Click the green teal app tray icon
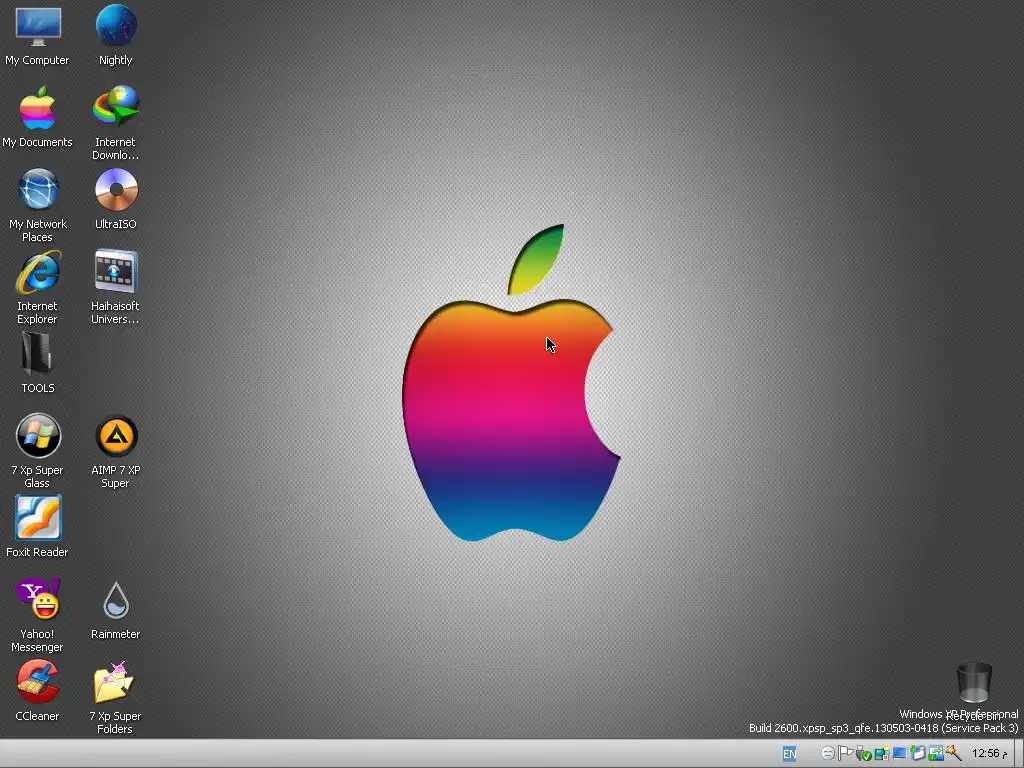Image resolution: width=1024 pixels, height=768 pixels. pyautogui.click(x=882, y=753)
